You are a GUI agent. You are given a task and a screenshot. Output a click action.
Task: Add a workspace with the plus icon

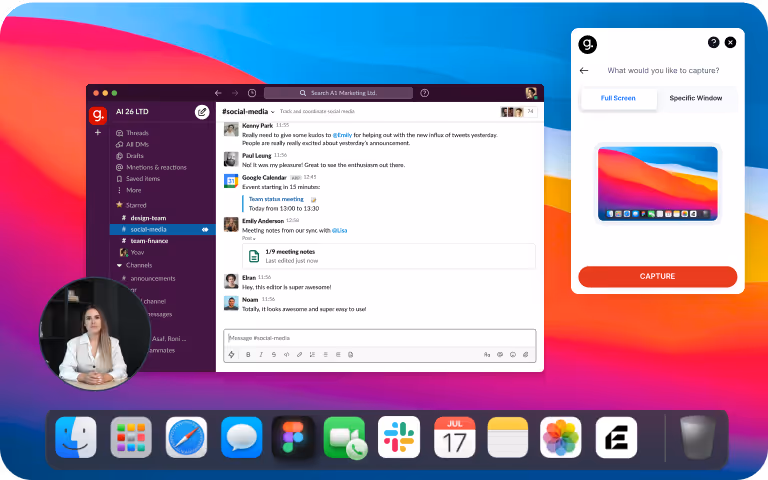(98, 132)
